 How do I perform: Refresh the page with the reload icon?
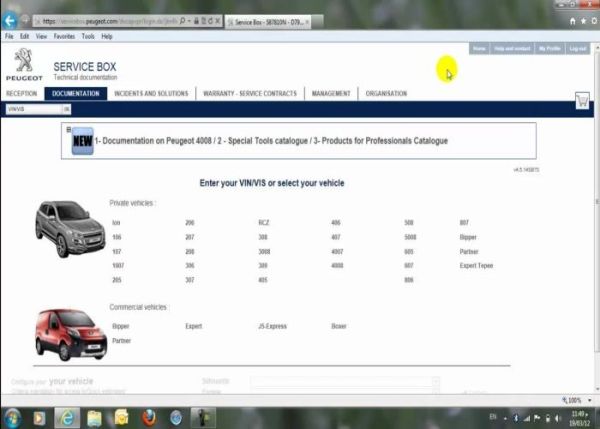(211, 21)
